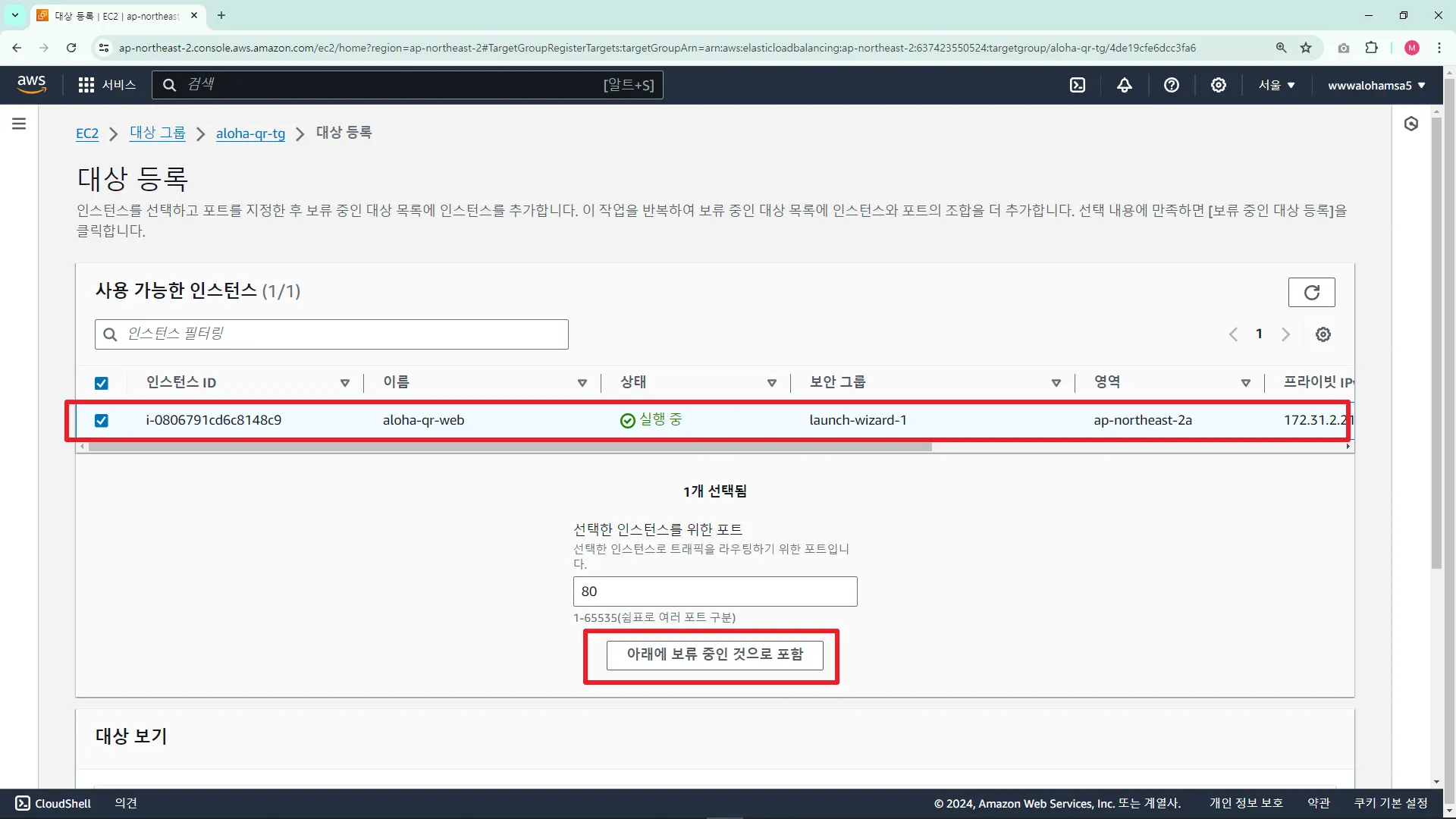Open the AWS CloudShell icon in top bar
This screenshot has height=819, width=1456.
click(1078, 85)
